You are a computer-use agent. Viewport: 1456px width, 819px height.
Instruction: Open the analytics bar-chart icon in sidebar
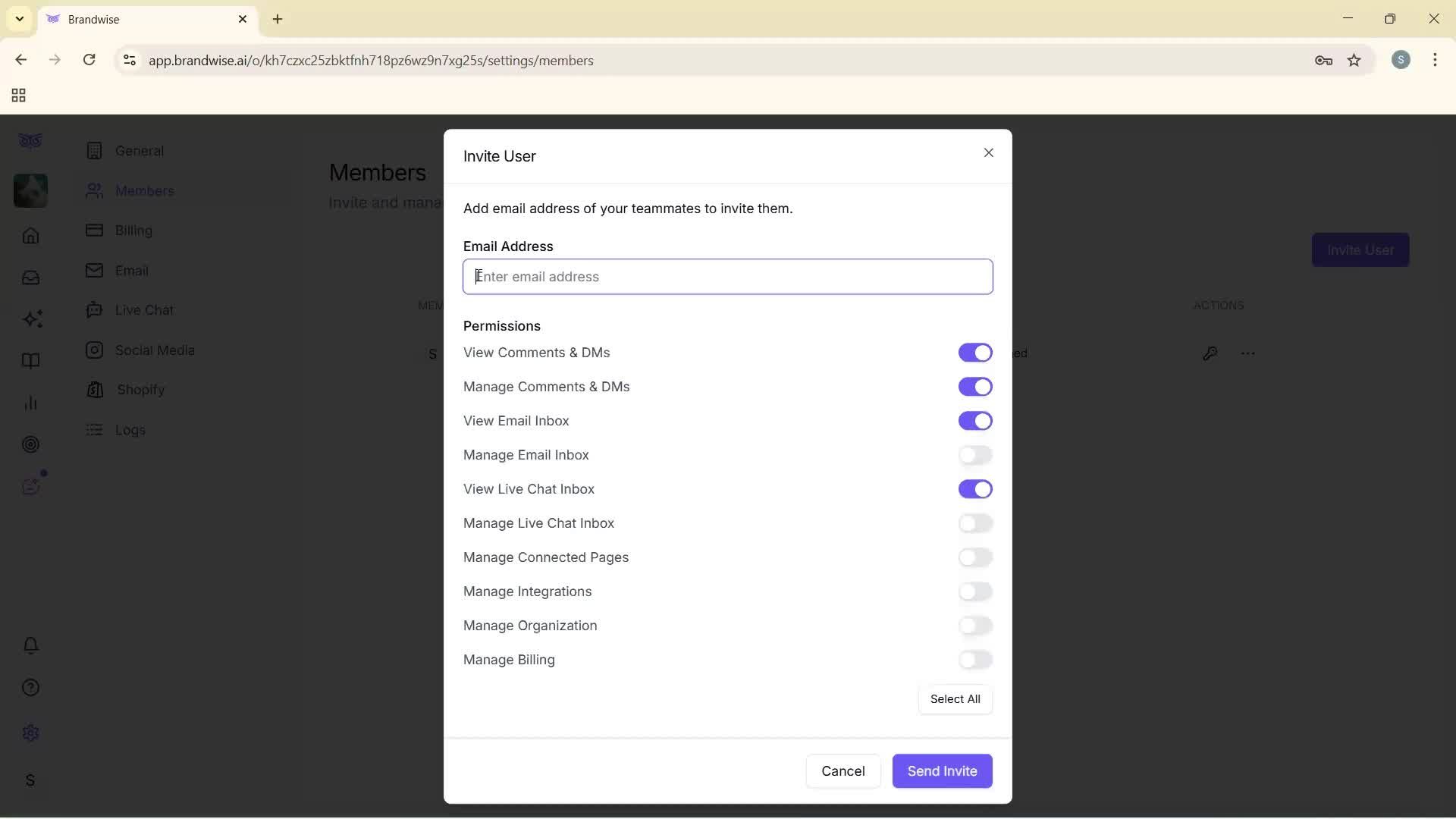(30, 402)
